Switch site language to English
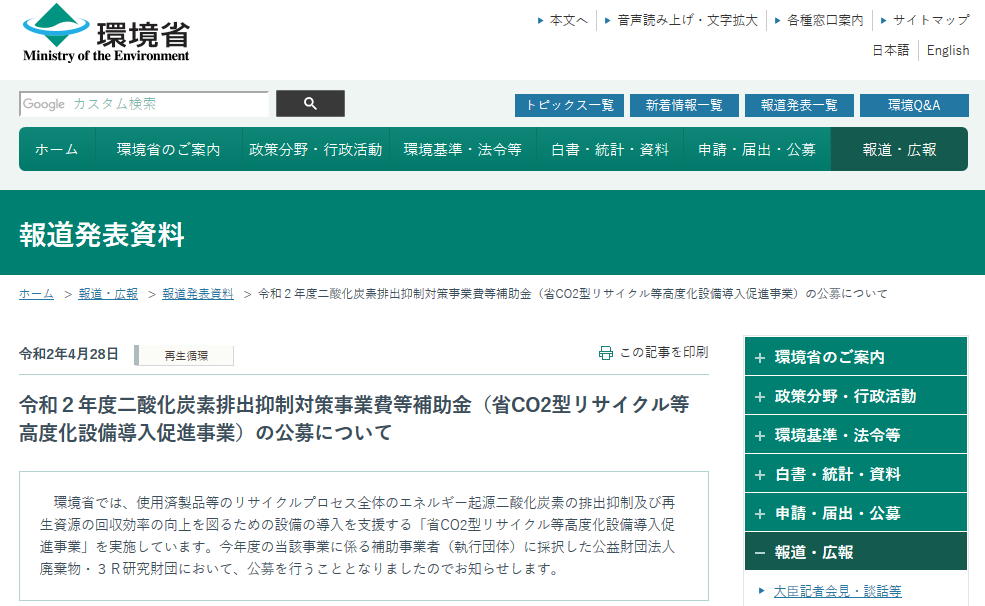The height and width of the screenshot is (606, 985). (947, 50)
